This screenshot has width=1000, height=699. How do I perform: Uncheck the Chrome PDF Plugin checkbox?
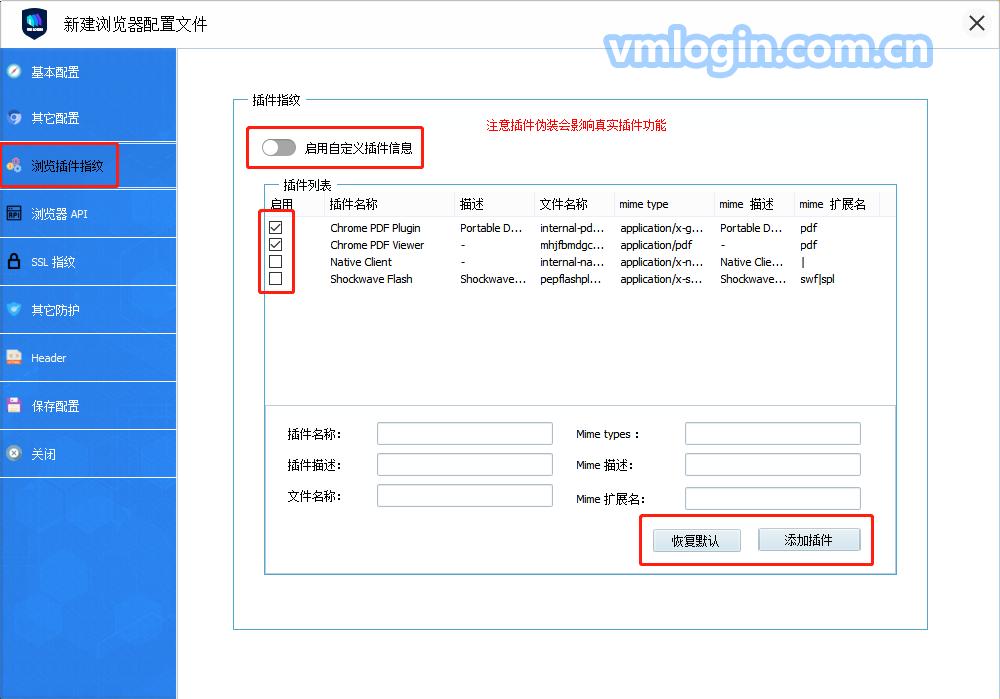[x=275, y=227]
